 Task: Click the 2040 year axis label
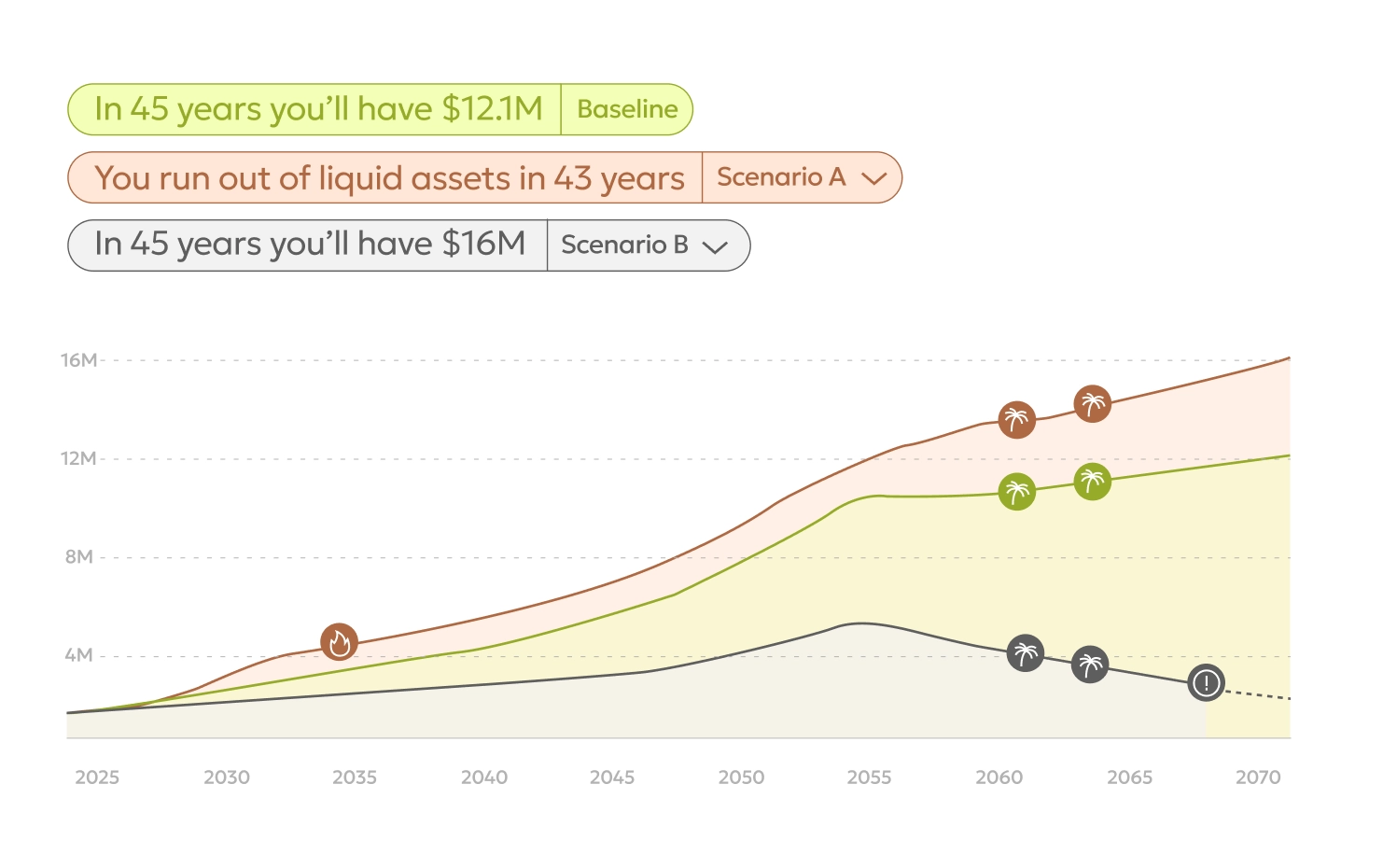(x=483, y=777)
